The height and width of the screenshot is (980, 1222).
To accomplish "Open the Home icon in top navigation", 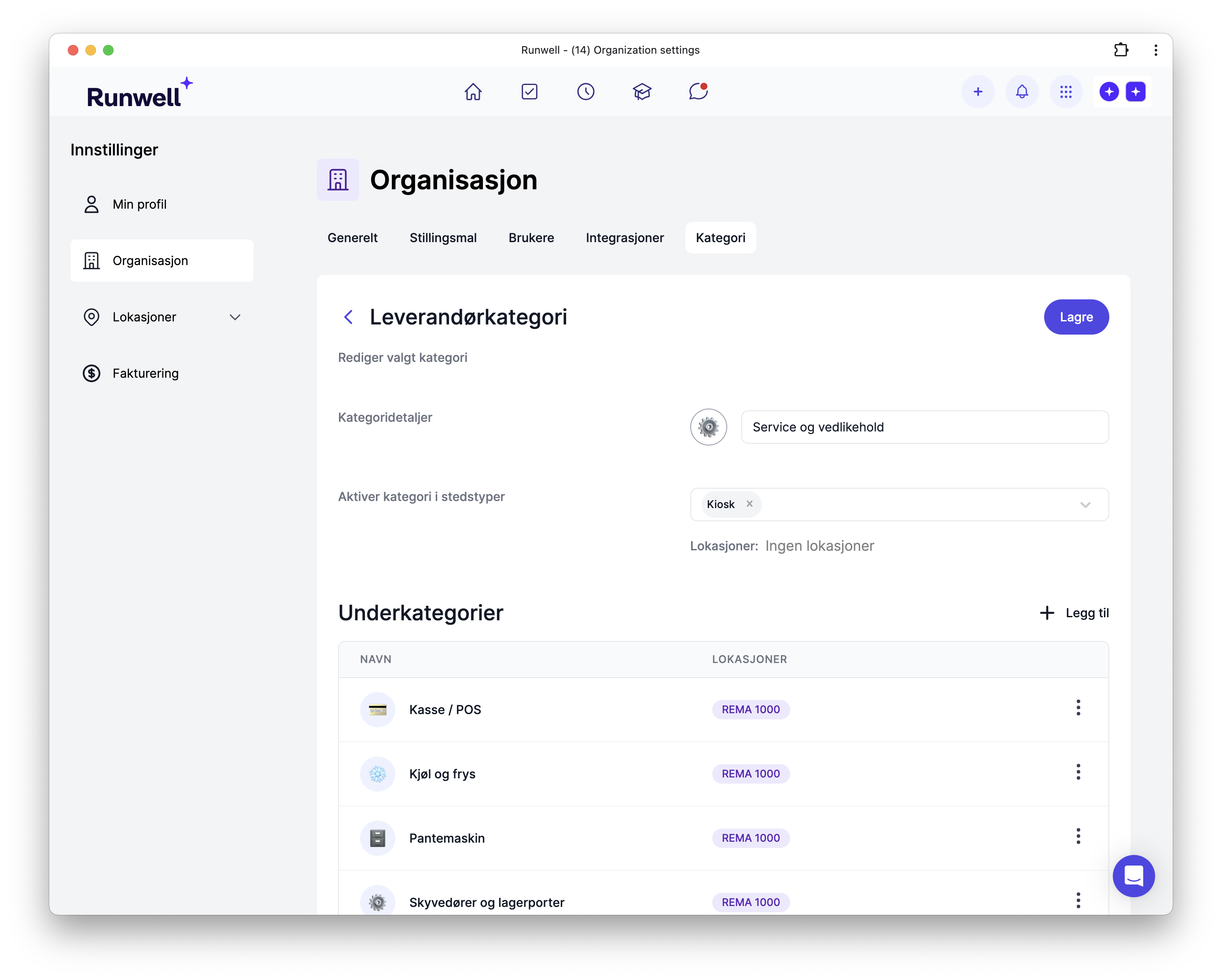I will pyautogui.click(x=473, y=92).
